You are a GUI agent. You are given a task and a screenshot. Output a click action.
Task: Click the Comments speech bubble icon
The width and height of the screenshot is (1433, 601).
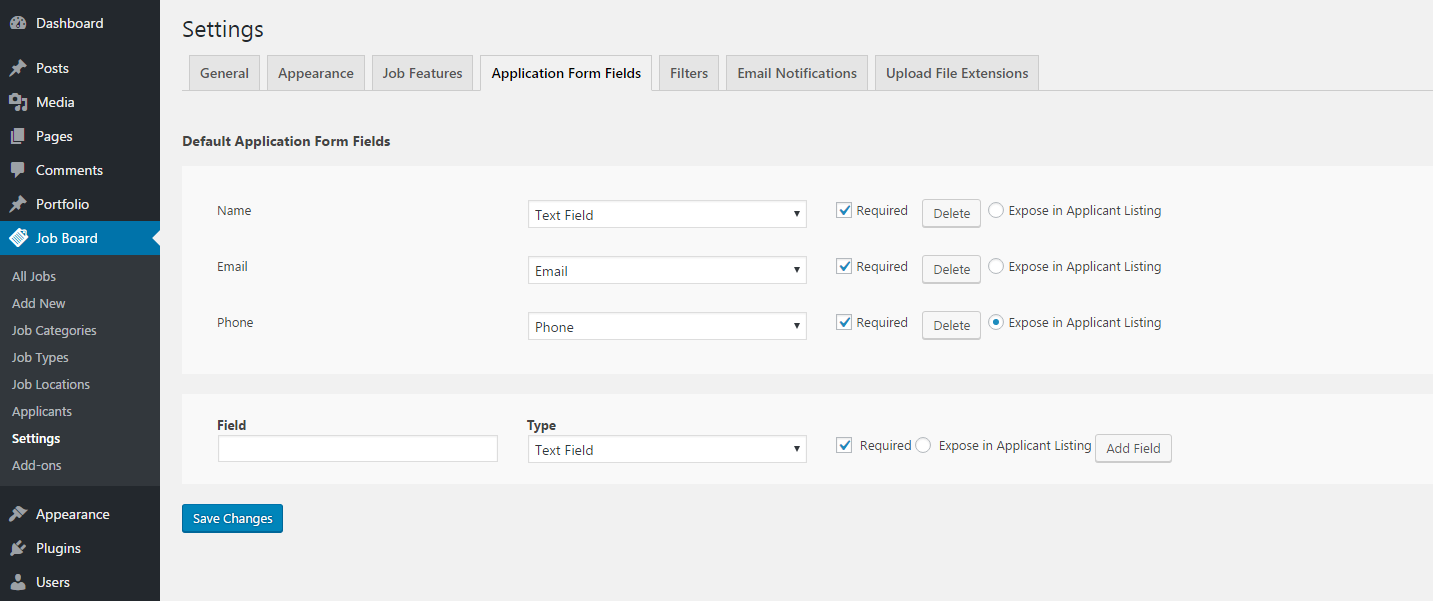[x=18, y=170]
